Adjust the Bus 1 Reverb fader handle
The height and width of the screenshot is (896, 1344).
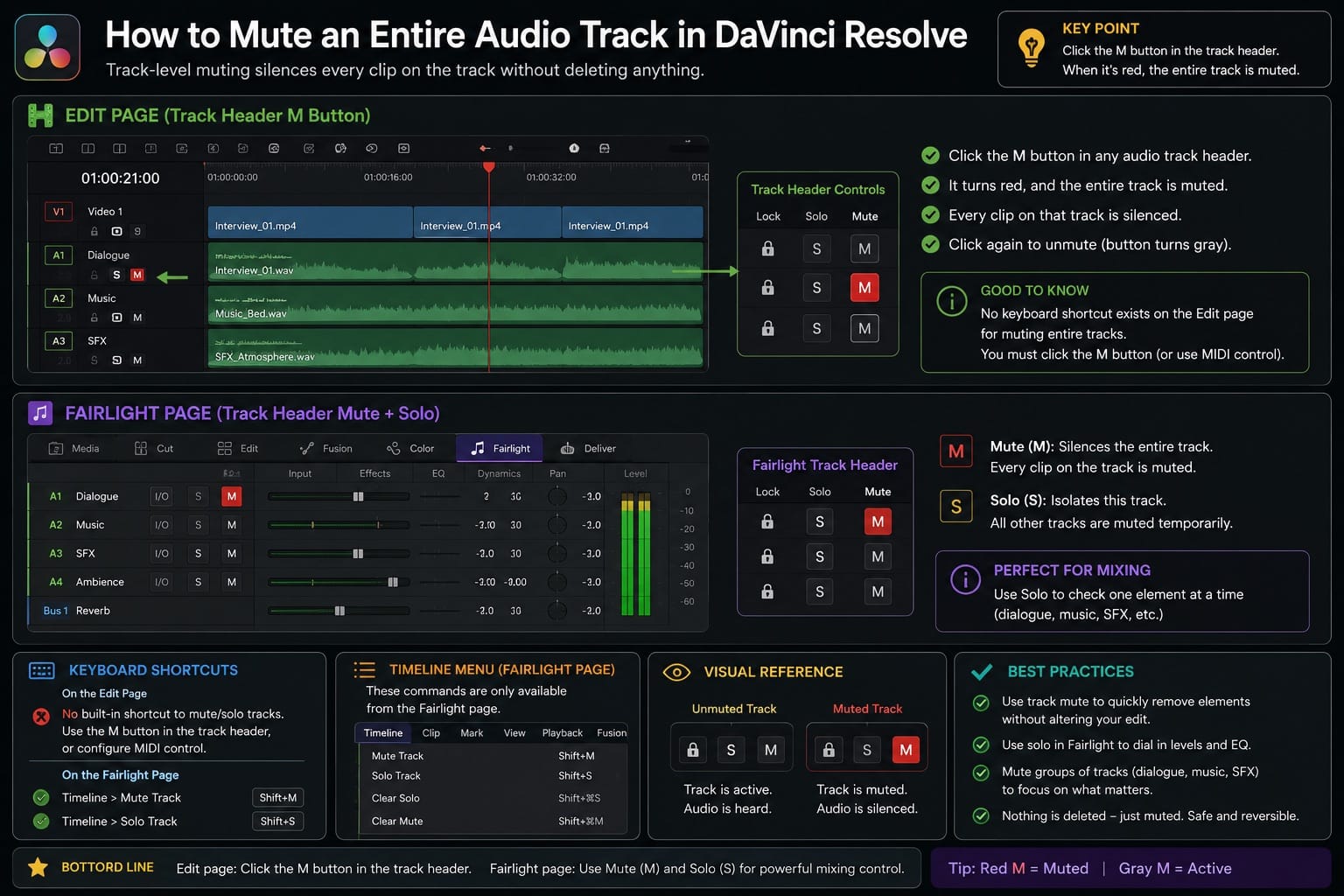[339, 611]
